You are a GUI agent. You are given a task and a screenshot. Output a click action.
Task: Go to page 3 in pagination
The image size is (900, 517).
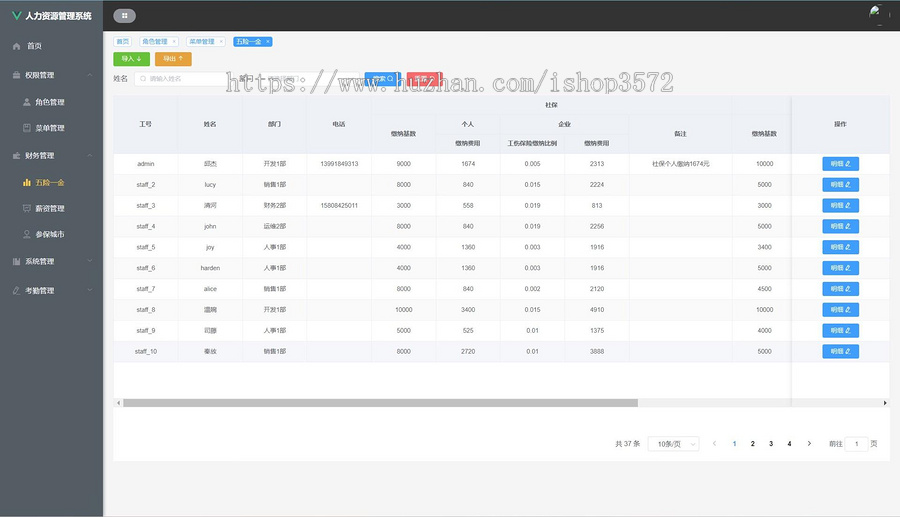(771, 444)
